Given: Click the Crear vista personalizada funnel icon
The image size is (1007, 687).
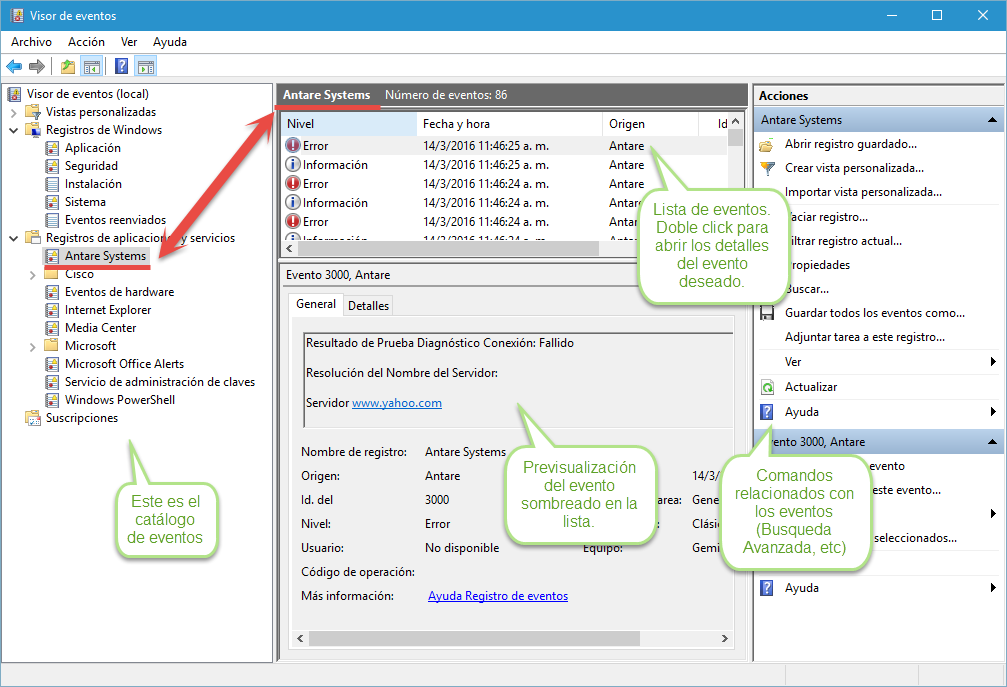Looking at the screenshot, I should coord(767,168).
